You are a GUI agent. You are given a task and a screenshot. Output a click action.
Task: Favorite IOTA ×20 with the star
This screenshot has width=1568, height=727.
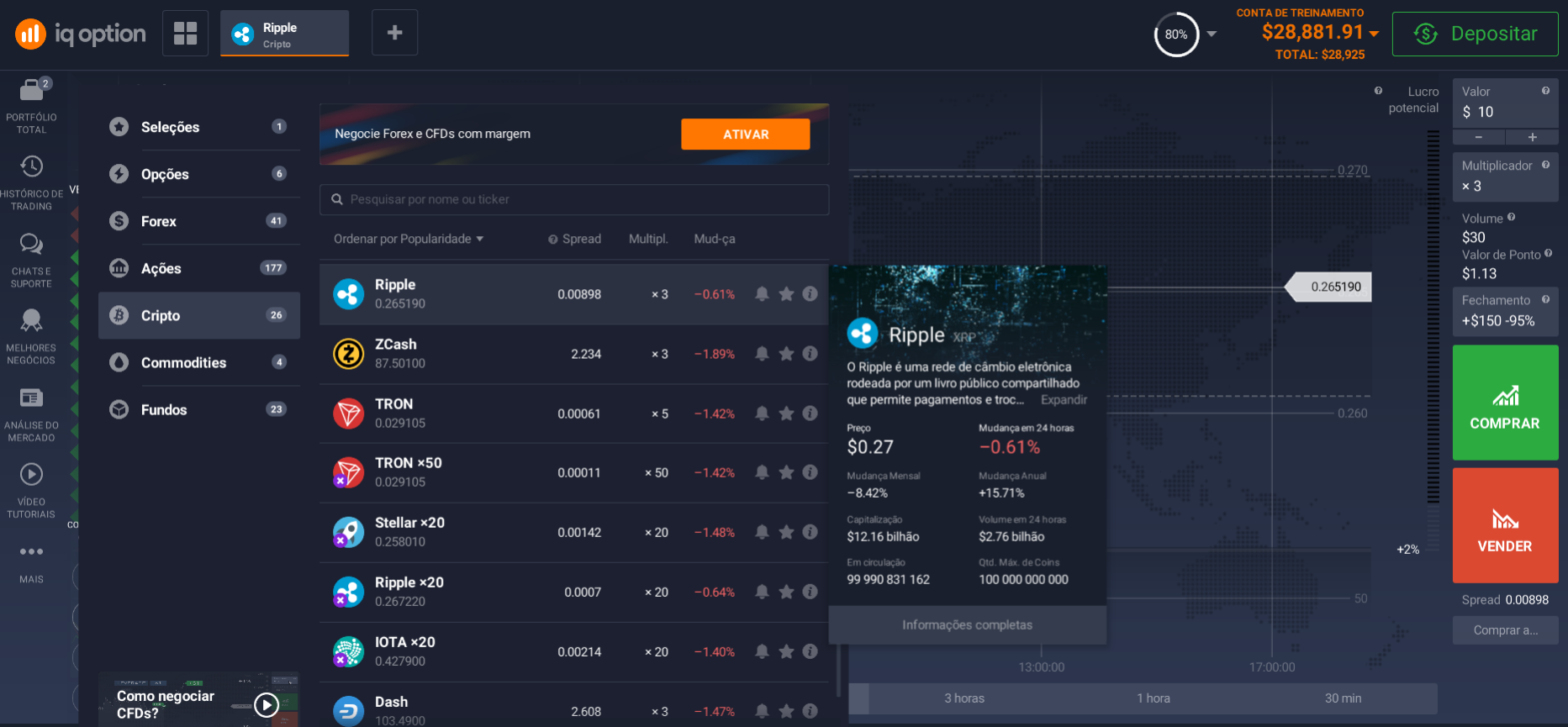click(786, 651)
